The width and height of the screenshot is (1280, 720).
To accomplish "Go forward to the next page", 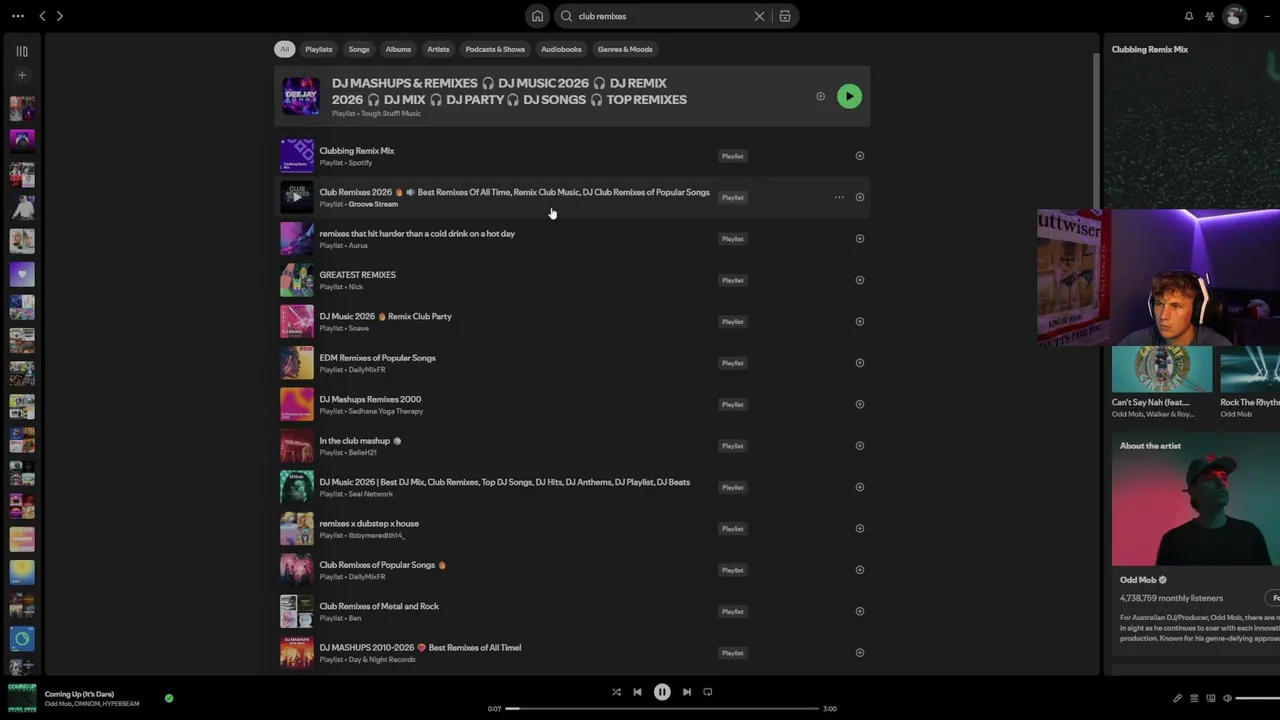I will point(60,16).
